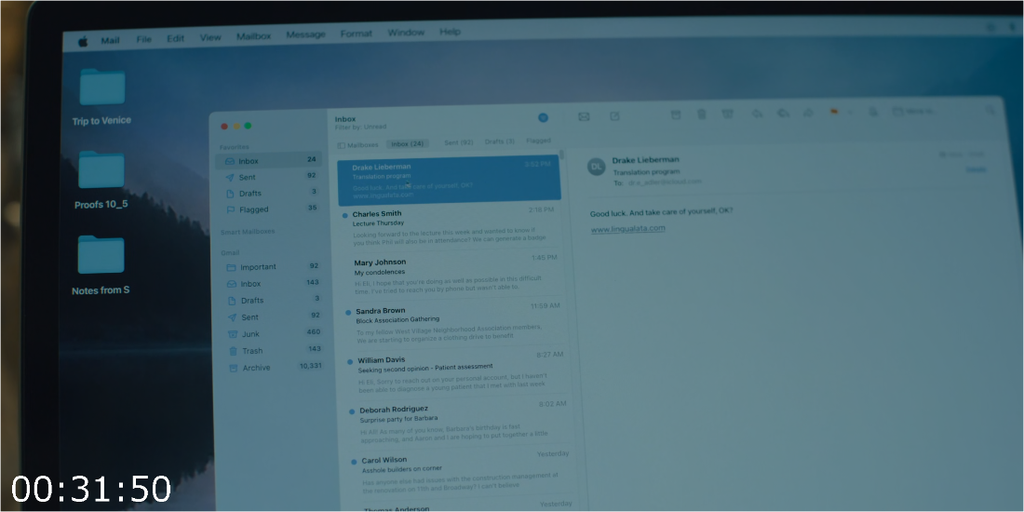
Task: Open the Format menu
Action: (356, 33)
